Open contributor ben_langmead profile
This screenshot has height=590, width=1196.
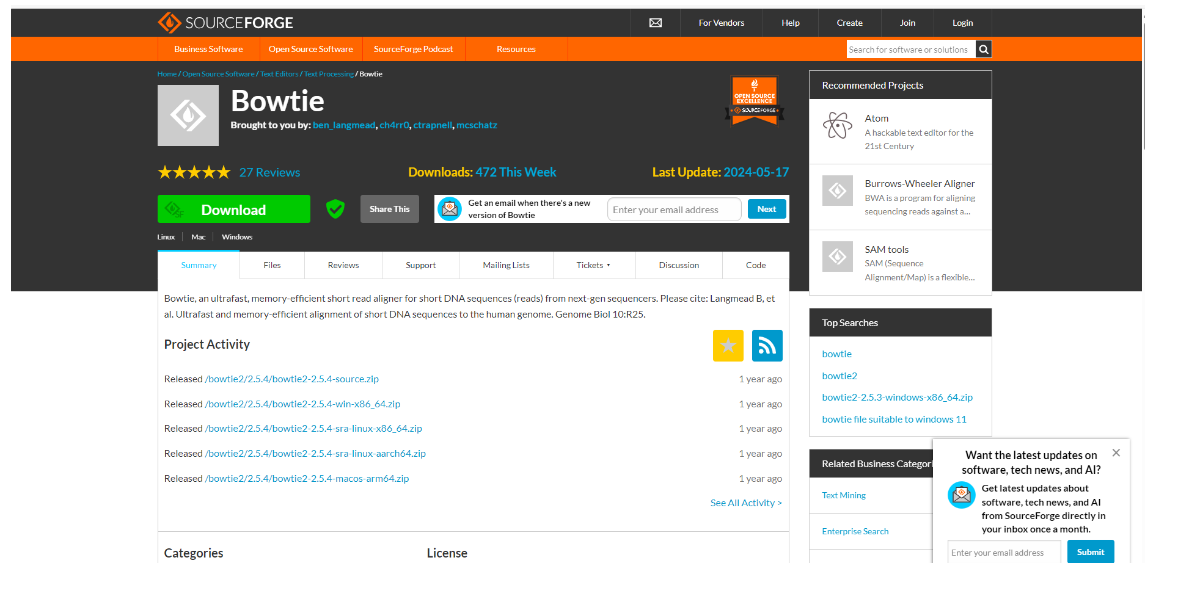click(x=344, y=124)
